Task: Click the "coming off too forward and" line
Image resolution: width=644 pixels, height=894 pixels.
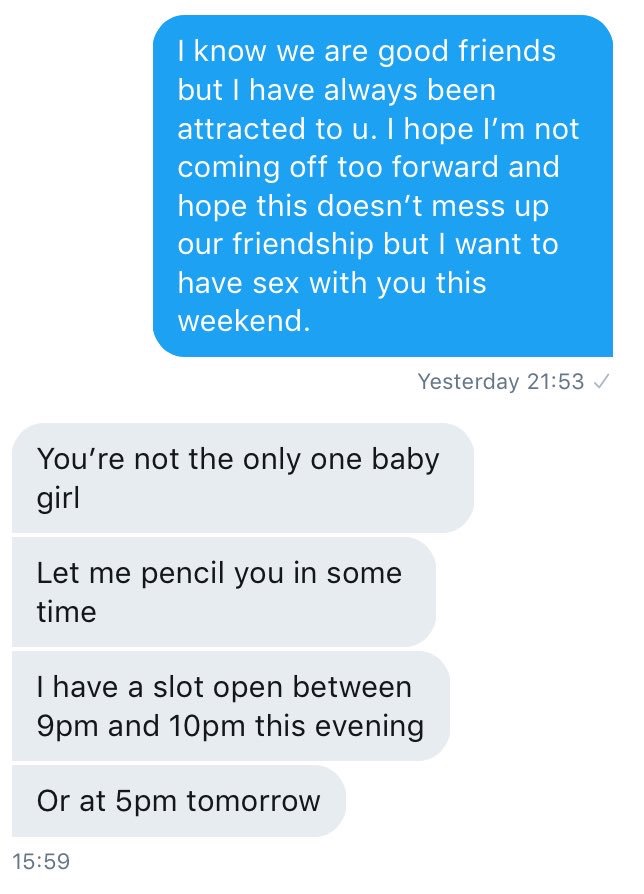Action: point(366,167)
